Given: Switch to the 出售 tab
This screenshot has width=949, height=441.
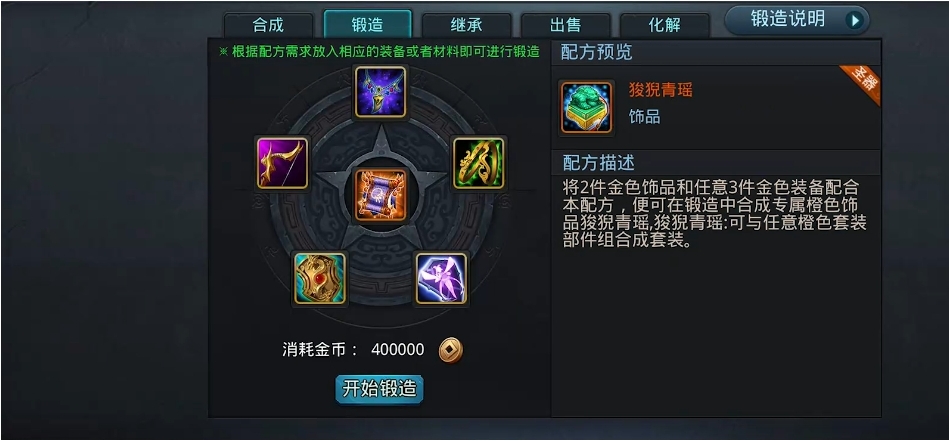Looking at the screenshot, I should point(565,25).
